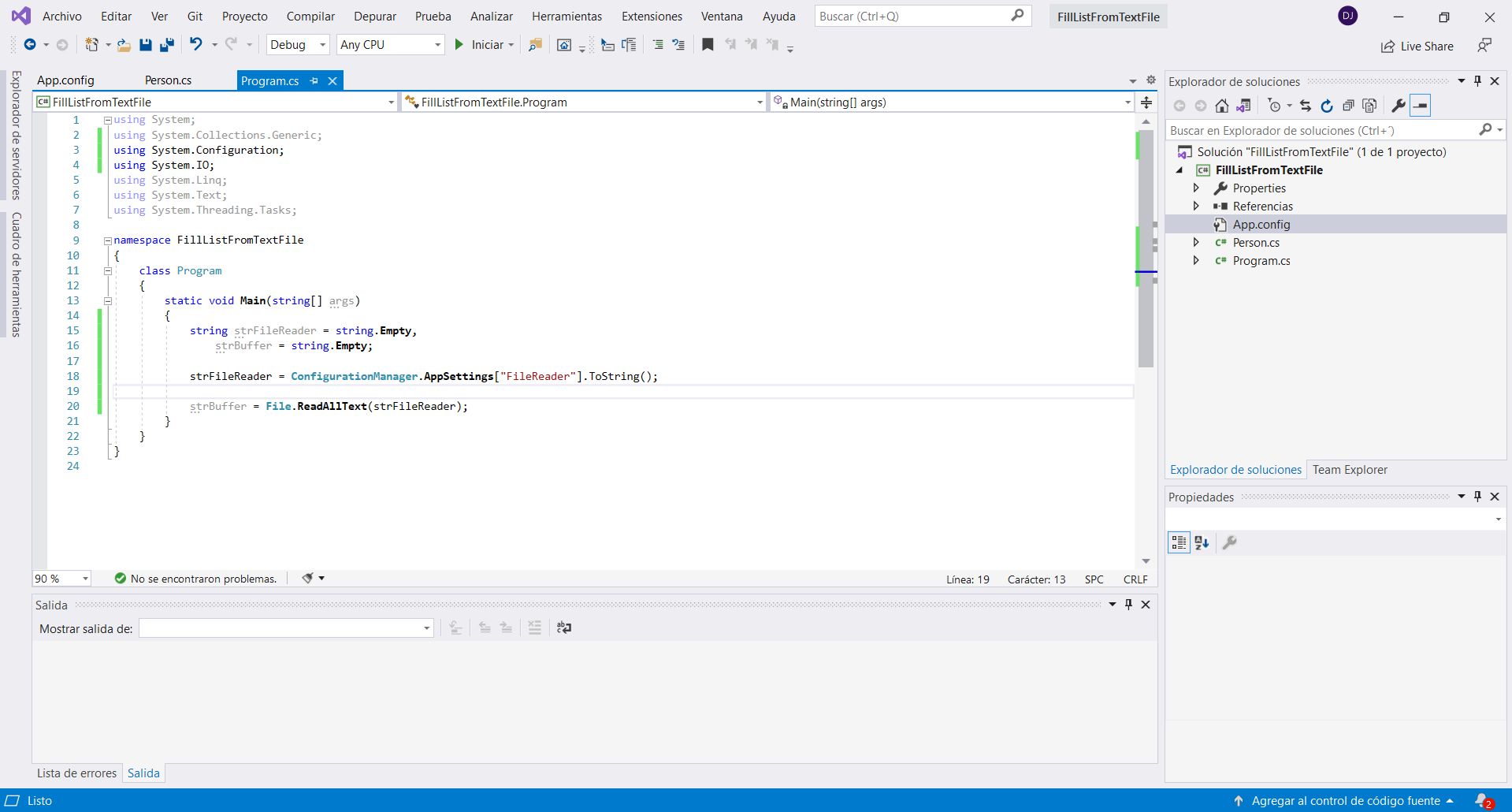Toggle Categorized view in Propiedades panel
This screenshot has height=812, width=1512.
pyautogui.click(x=1179, y=542)
